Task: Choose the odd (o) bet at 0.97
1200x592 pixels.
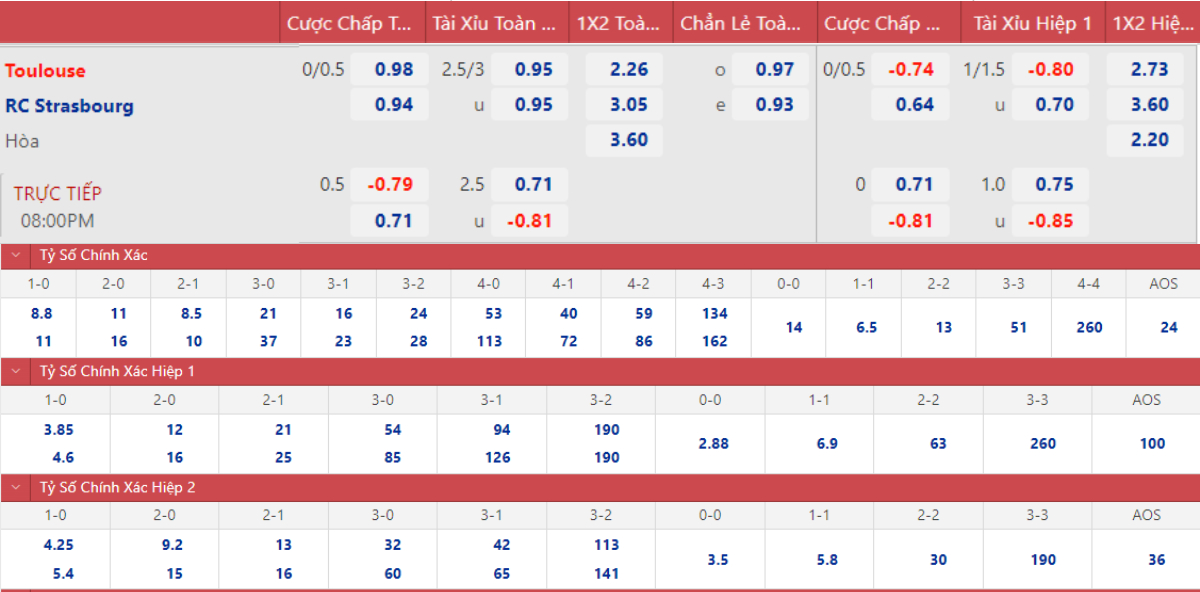Action: [774, 70]
